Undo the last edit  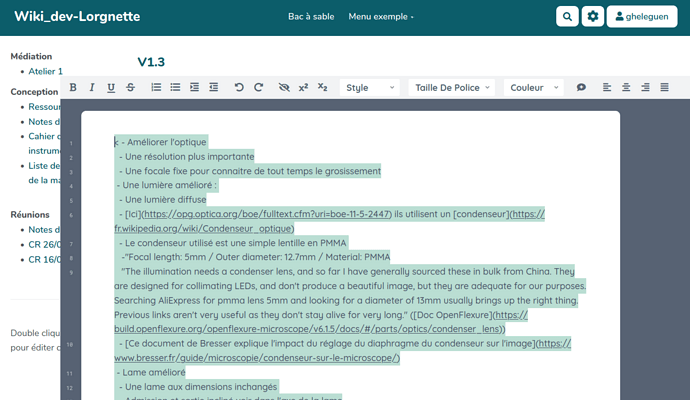[x=239, y=88]
